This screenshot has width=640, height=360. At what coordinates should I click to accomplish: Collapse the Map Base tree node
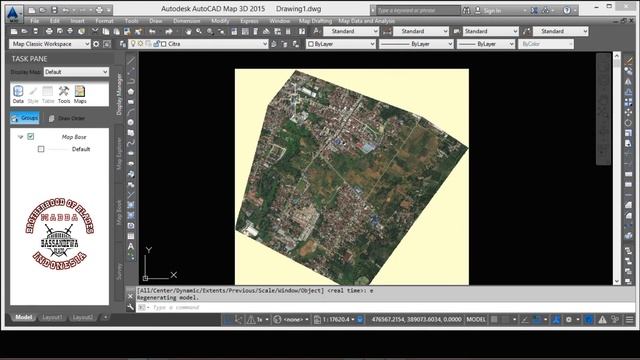point(20,137)
